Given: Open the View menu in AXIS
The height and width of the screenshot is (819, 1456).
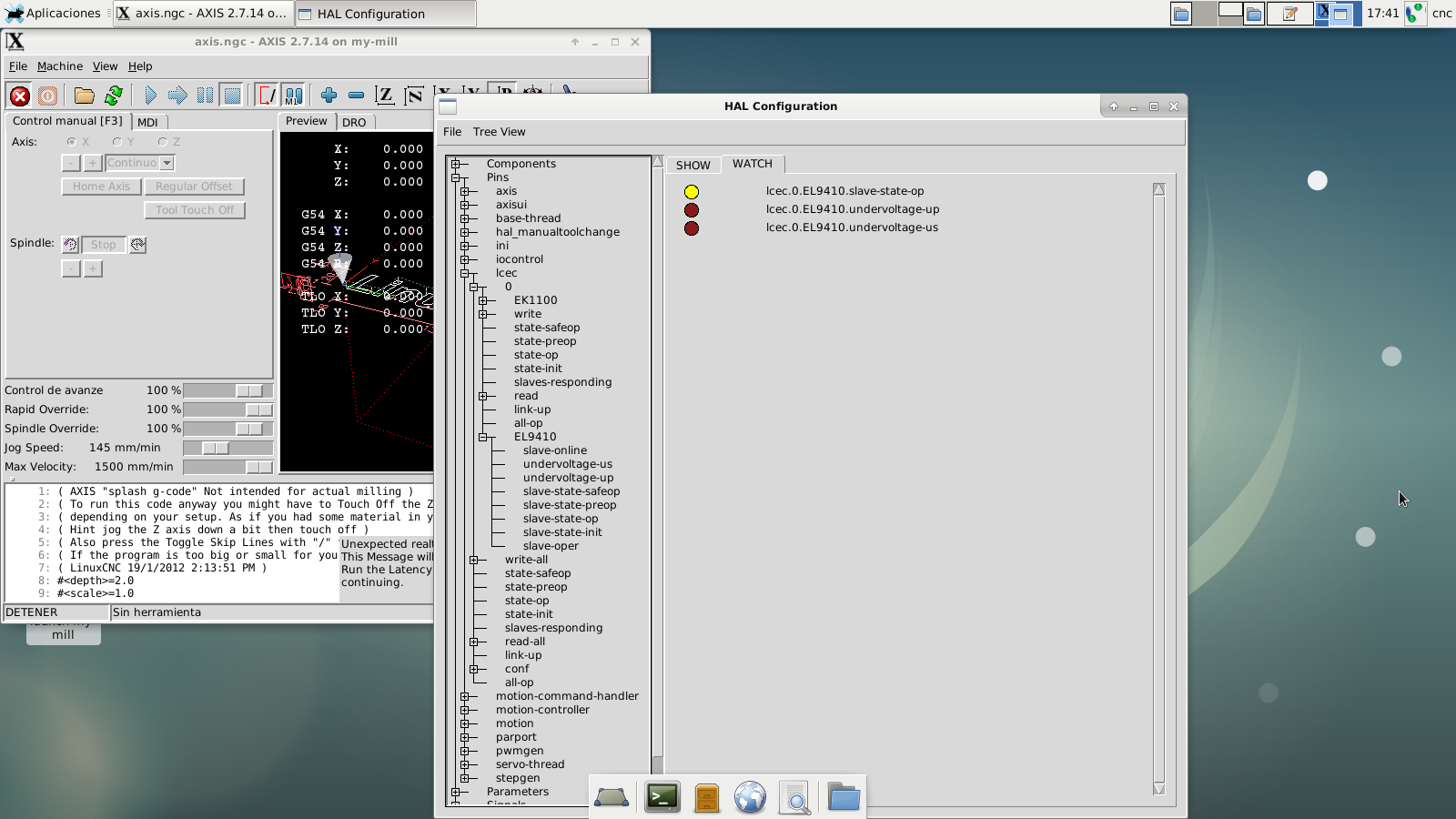Looking at the screenshot, I should [x=106, y=66].
